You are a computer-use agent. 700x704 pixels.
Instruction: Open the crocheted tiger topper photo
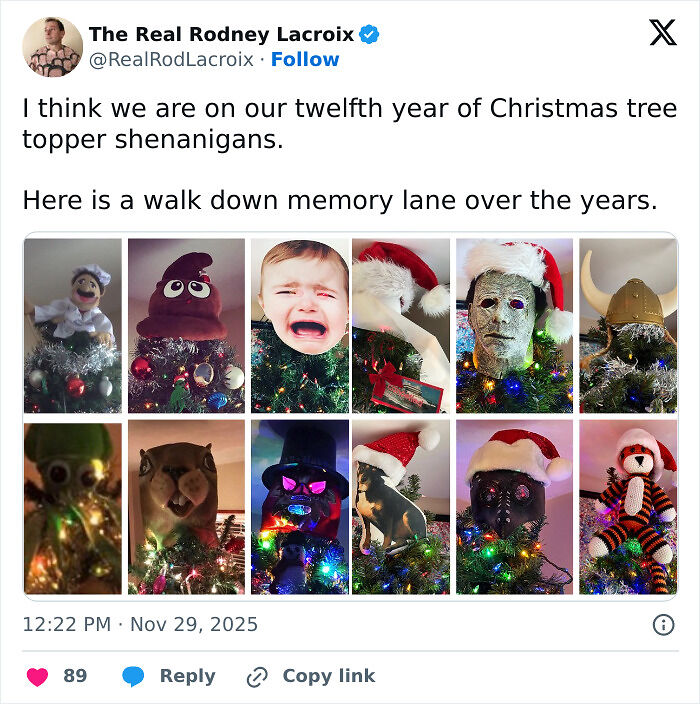click(627, 507)
